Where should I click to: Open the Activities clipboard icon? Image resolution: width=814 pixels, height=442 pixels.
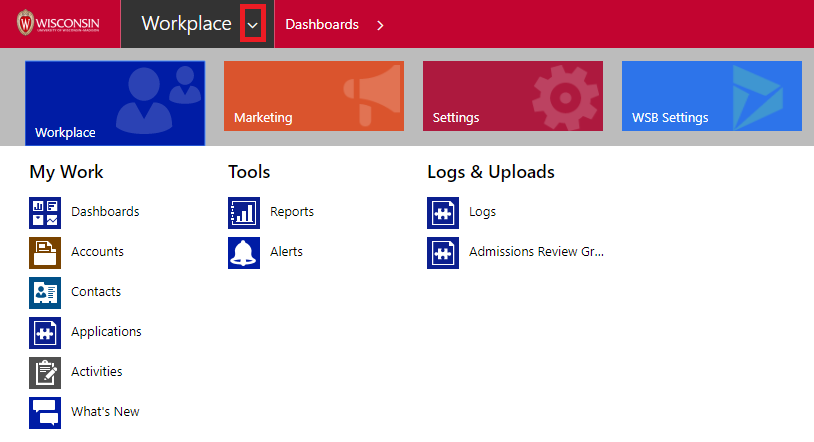tap(45, 372)
